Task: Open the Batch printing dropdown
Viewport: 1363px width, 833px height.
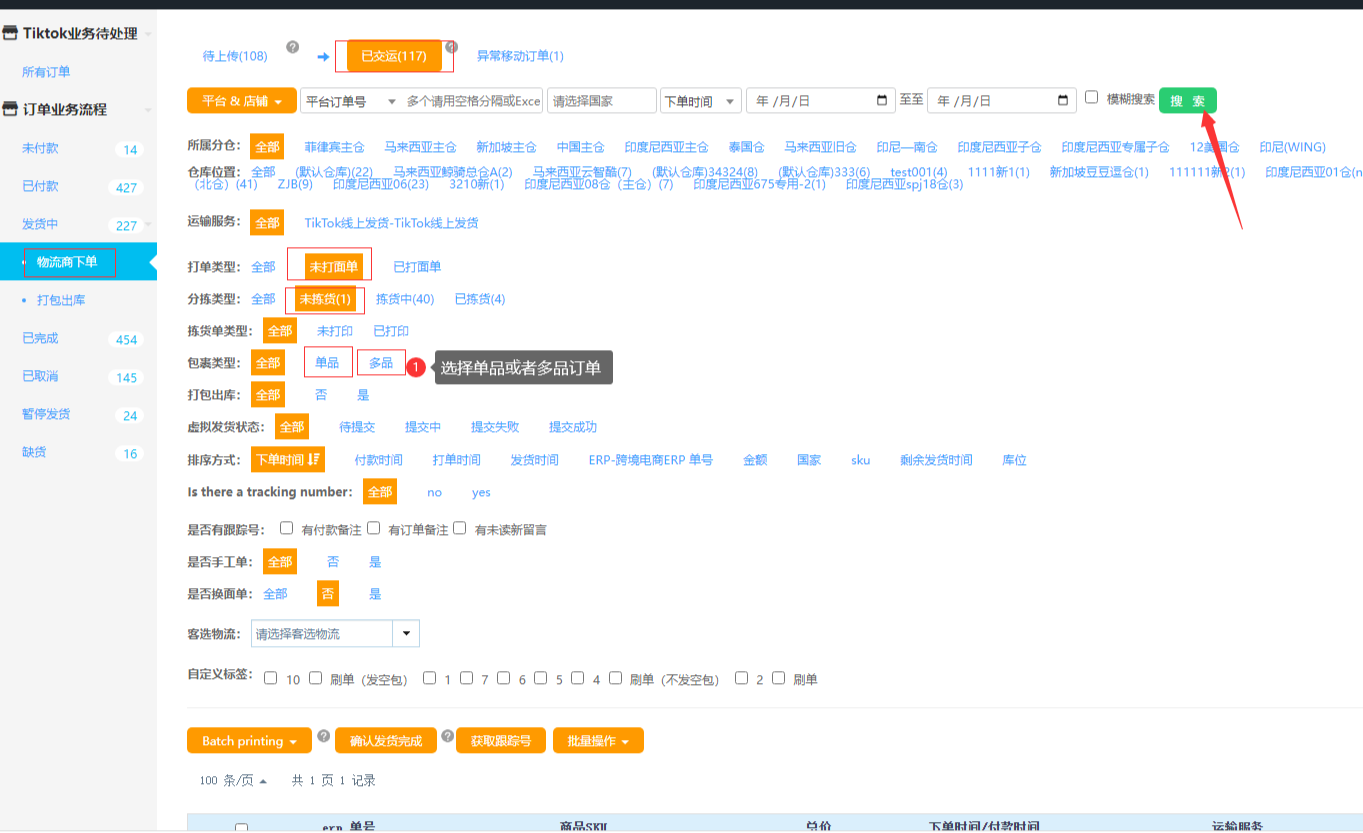Action: 249,741
